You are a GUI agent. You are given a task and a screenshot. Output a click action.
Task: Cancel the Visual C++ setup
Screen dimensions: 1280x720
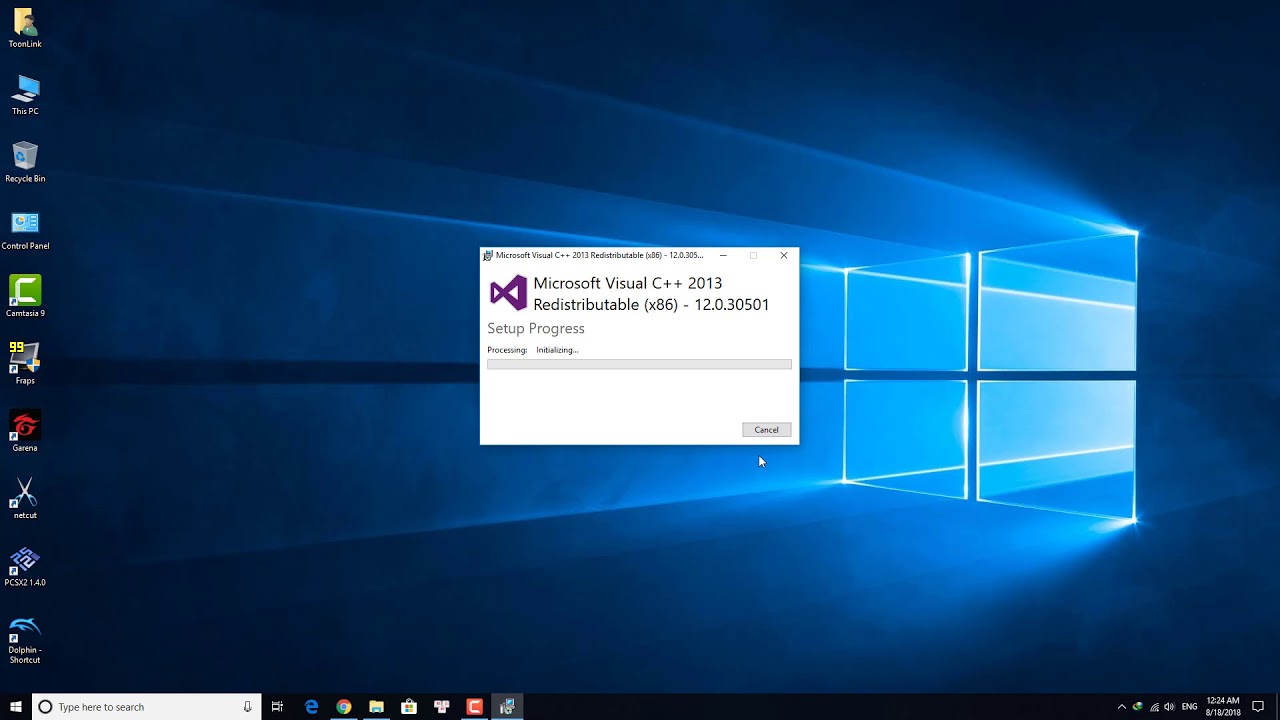tap(766, 430)
